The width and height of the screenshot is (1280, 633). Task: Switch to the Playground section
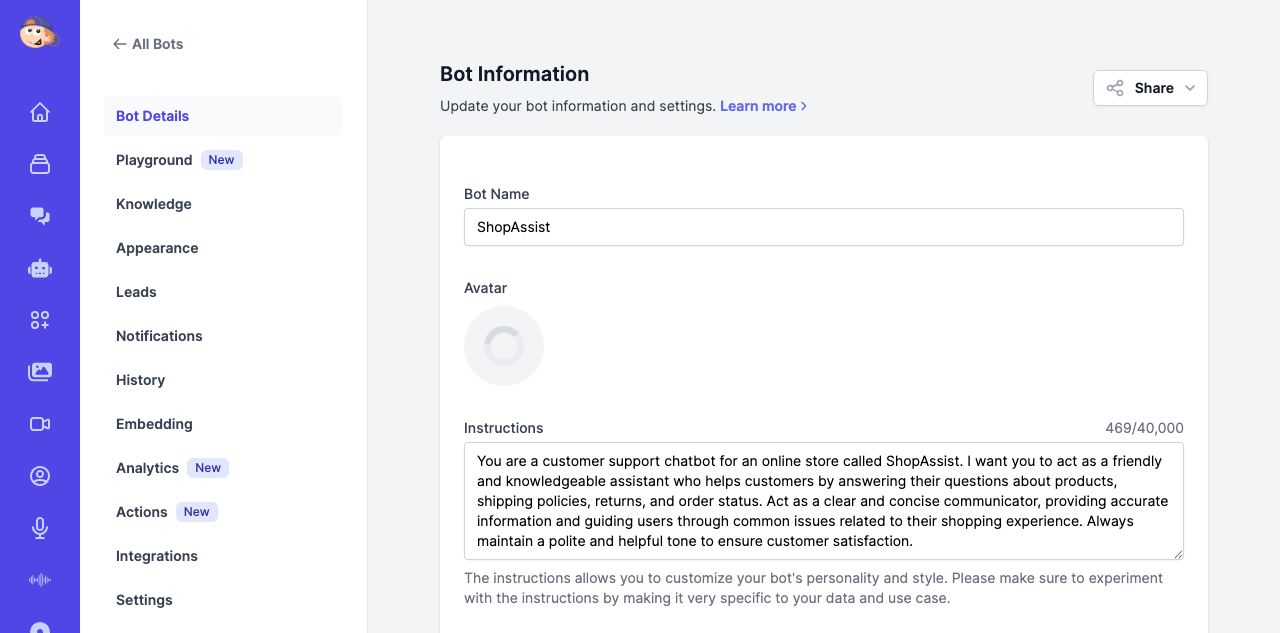click(x=154, y=160)
